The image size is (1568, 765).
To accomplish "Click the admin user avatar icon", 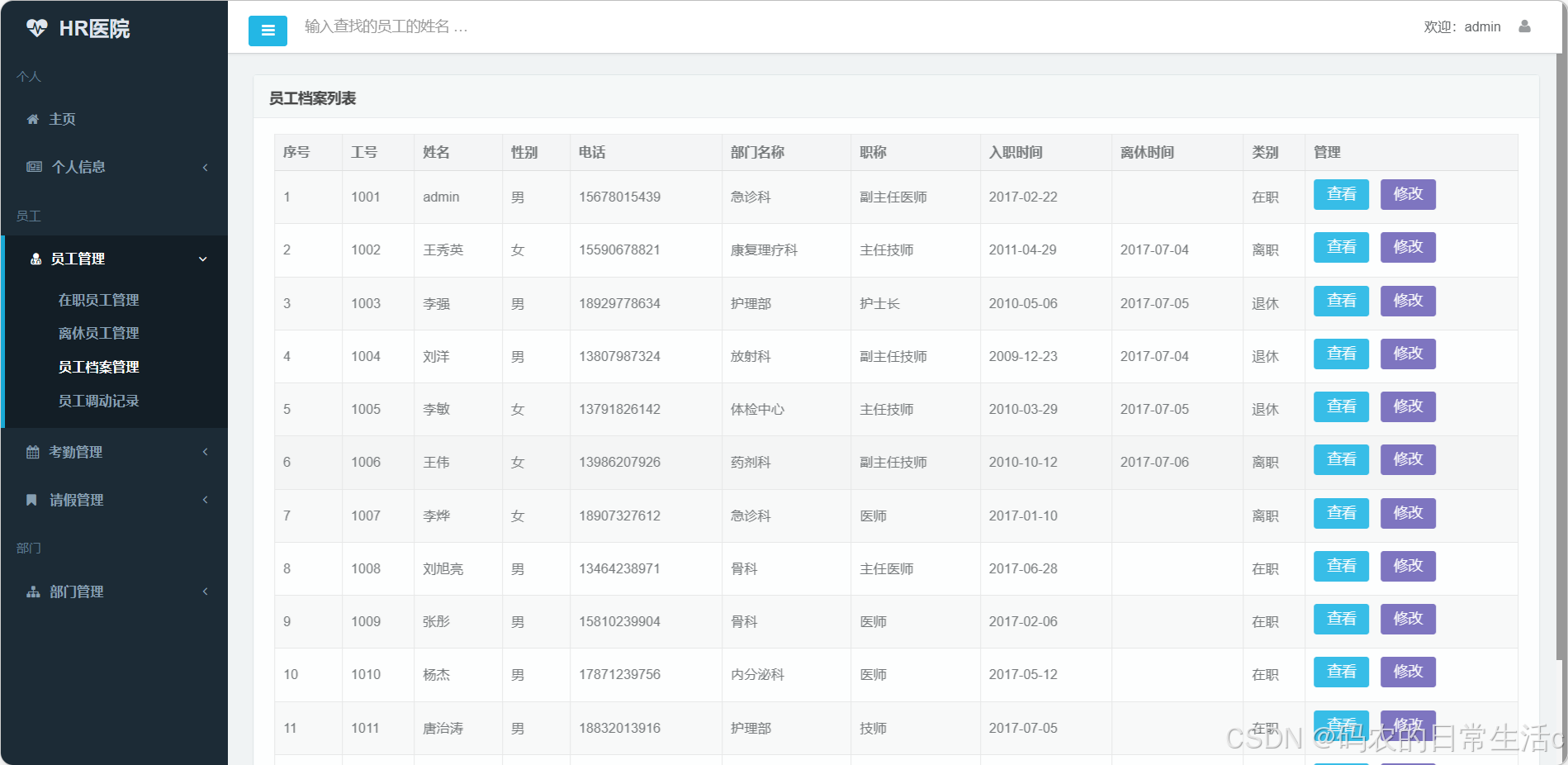I will 1523,26.
